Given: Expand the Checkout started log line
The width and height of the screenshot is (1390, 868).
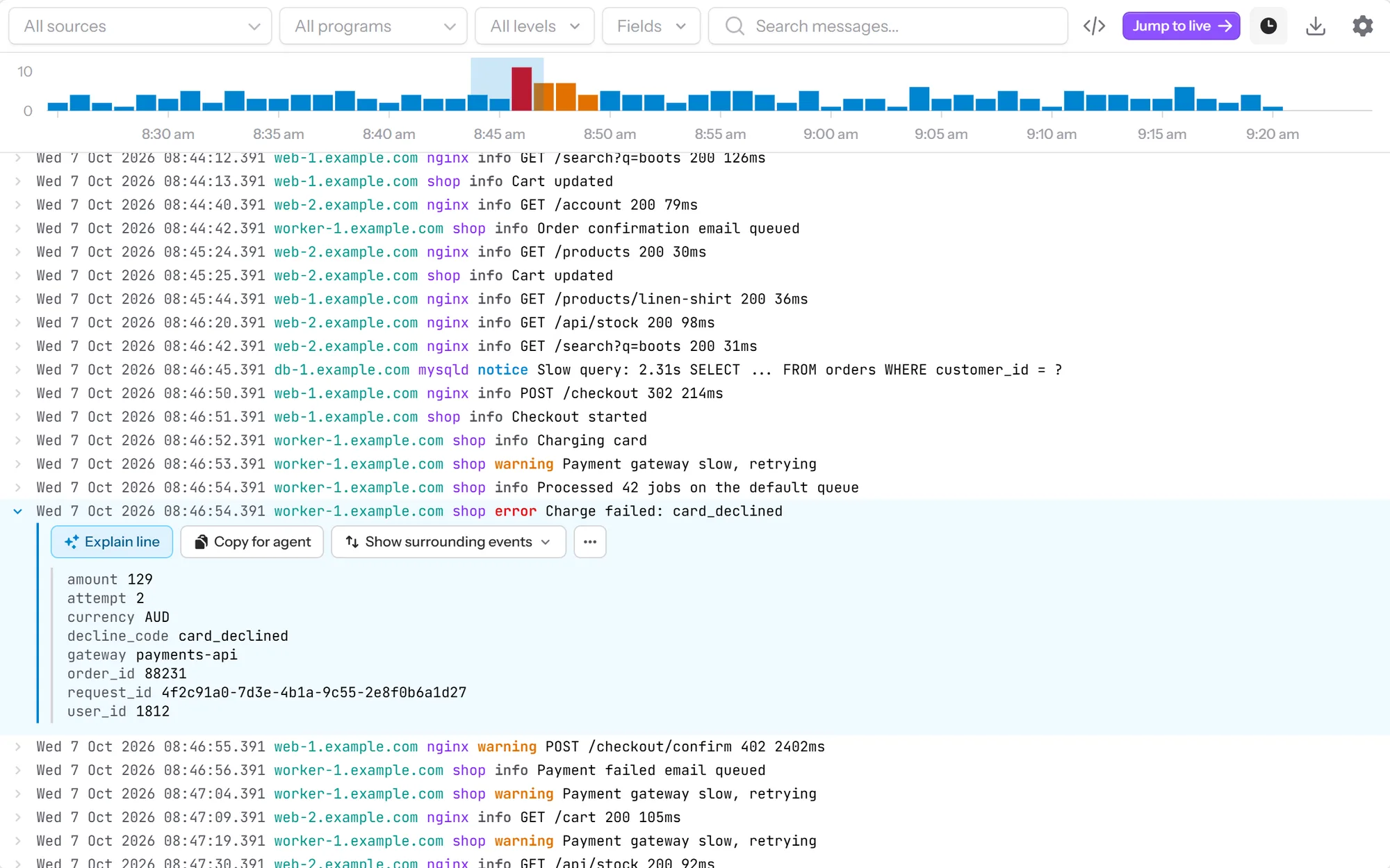Looking at the screenshot, I should pyautogui.click(x=18, y=417).
